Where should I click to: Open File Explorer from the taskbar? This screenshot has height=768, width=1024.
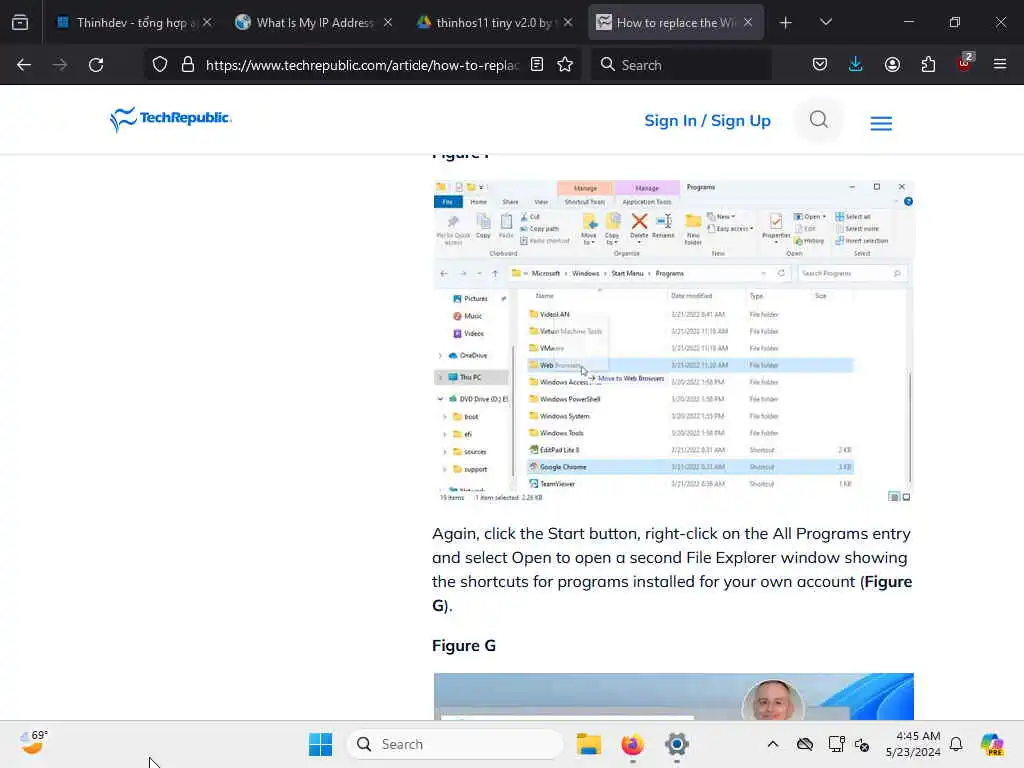point(588,744)
